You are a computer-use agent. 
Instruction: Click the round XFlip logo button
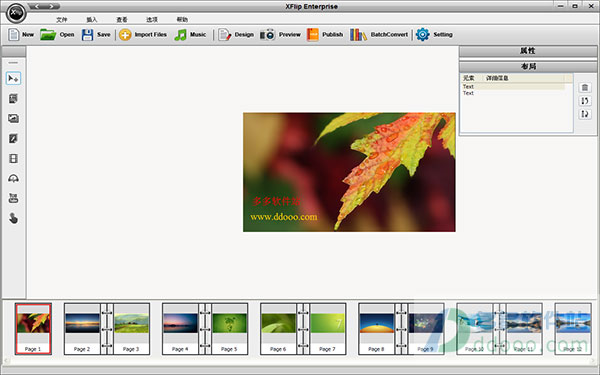(16, 13)
